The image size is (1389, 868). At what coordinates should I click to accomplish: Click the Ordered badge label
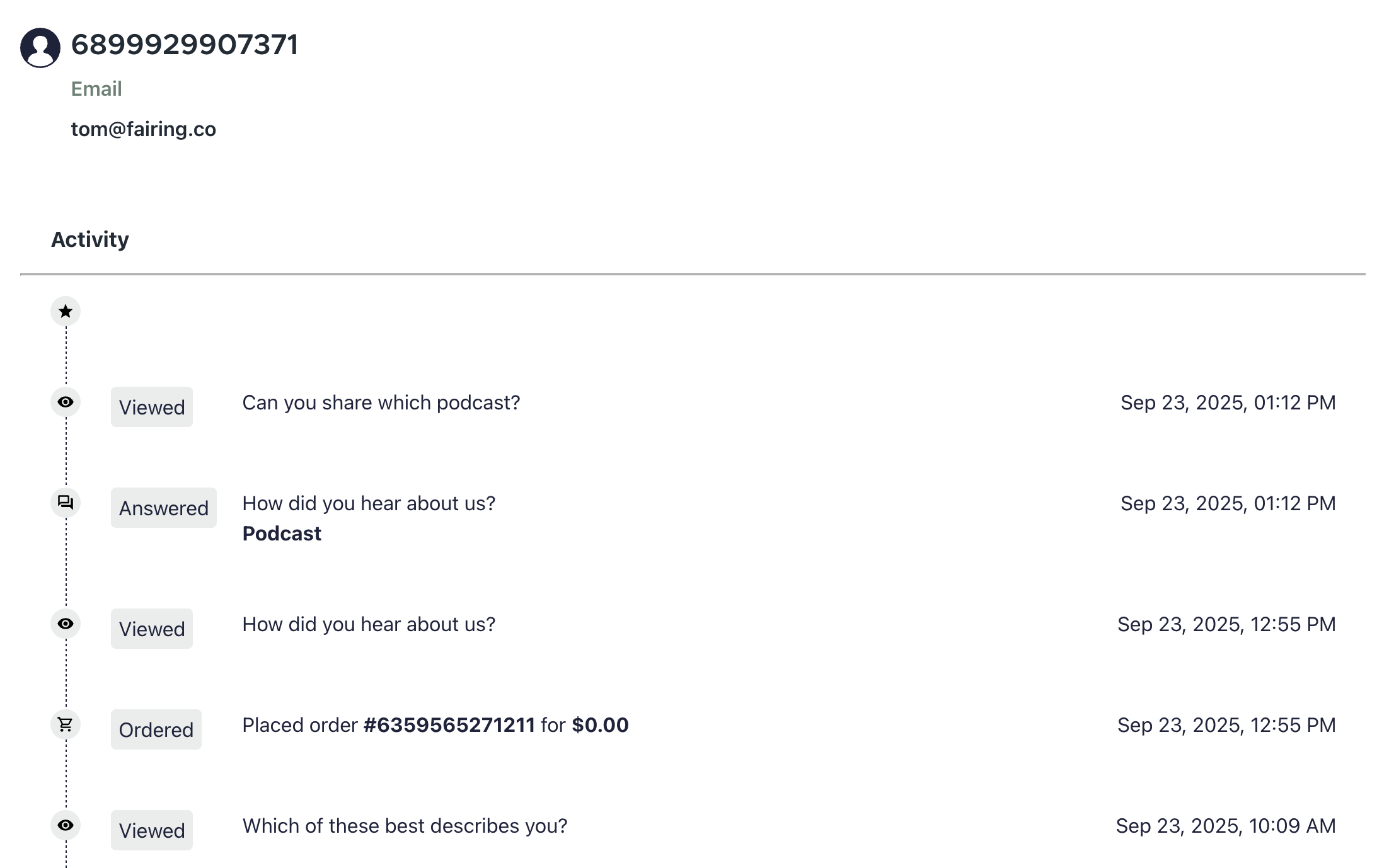[156, 729]
